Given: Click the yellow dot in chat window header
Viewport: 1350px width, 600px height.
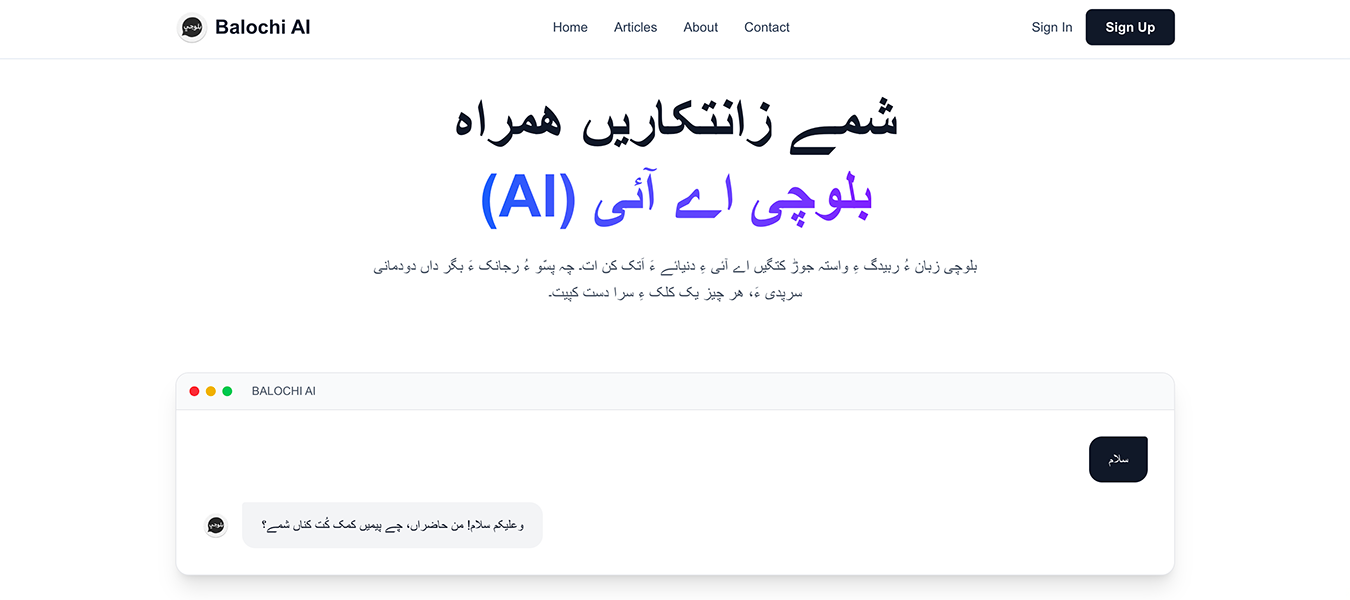Looking at the screenshot, I should [x=211, y=391].
